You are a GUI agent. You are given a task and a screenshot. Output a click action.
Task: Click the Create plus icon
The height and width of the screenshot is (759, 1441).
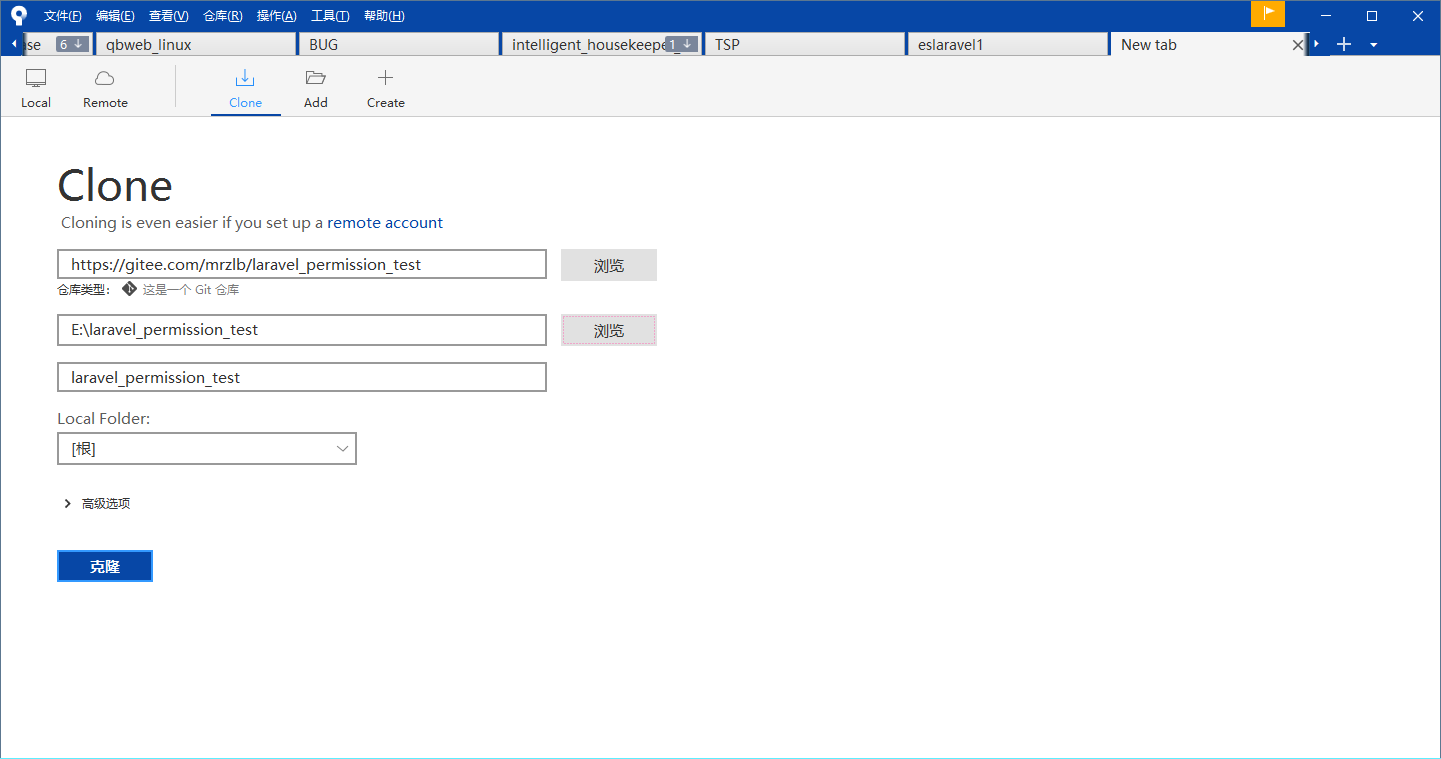click(x=385, y=79)
